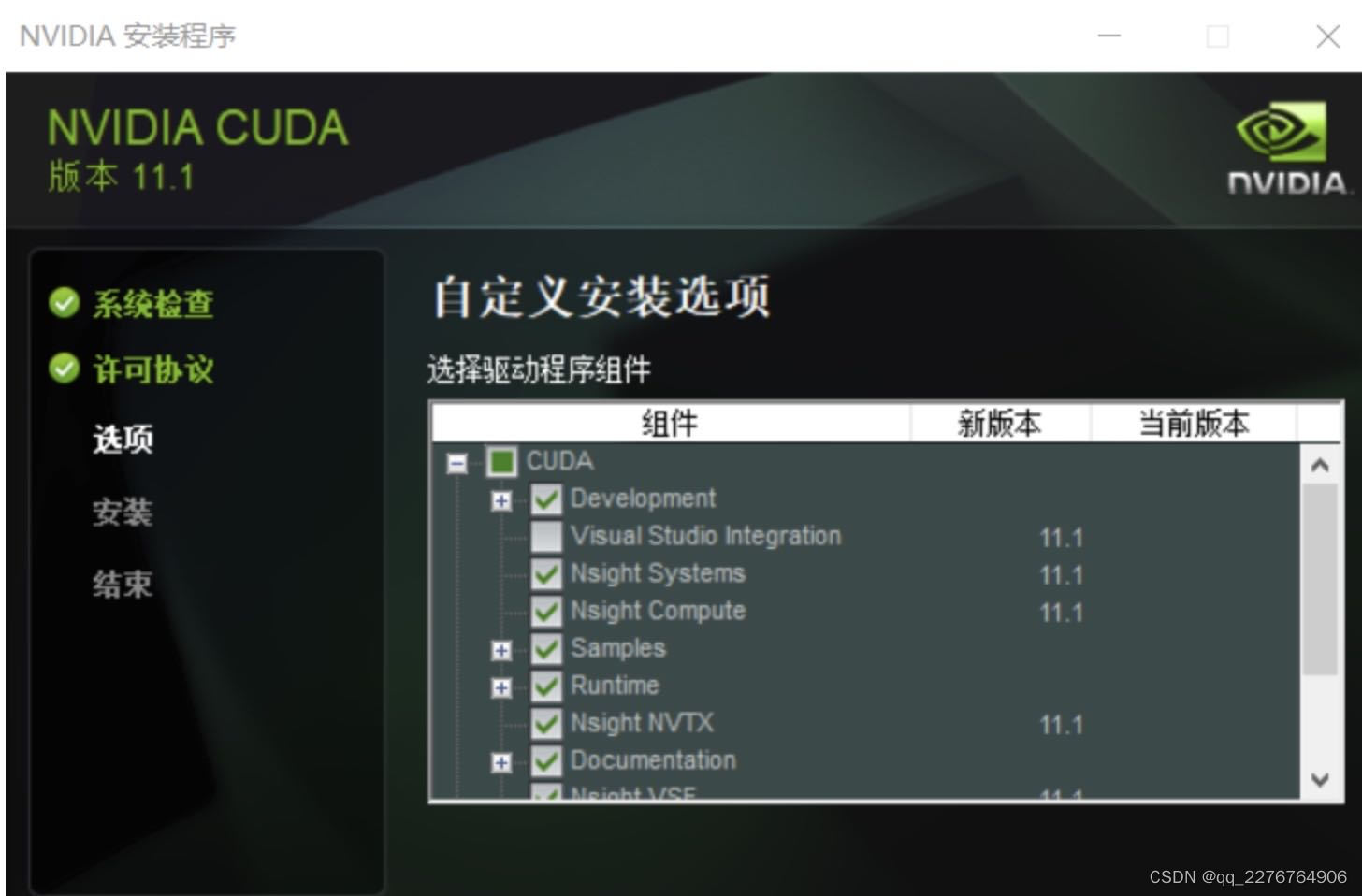Click the 11.1 version for Visual Studio Integration
The width and height of the screenshot is (1362, 896).
point(1061,538)
